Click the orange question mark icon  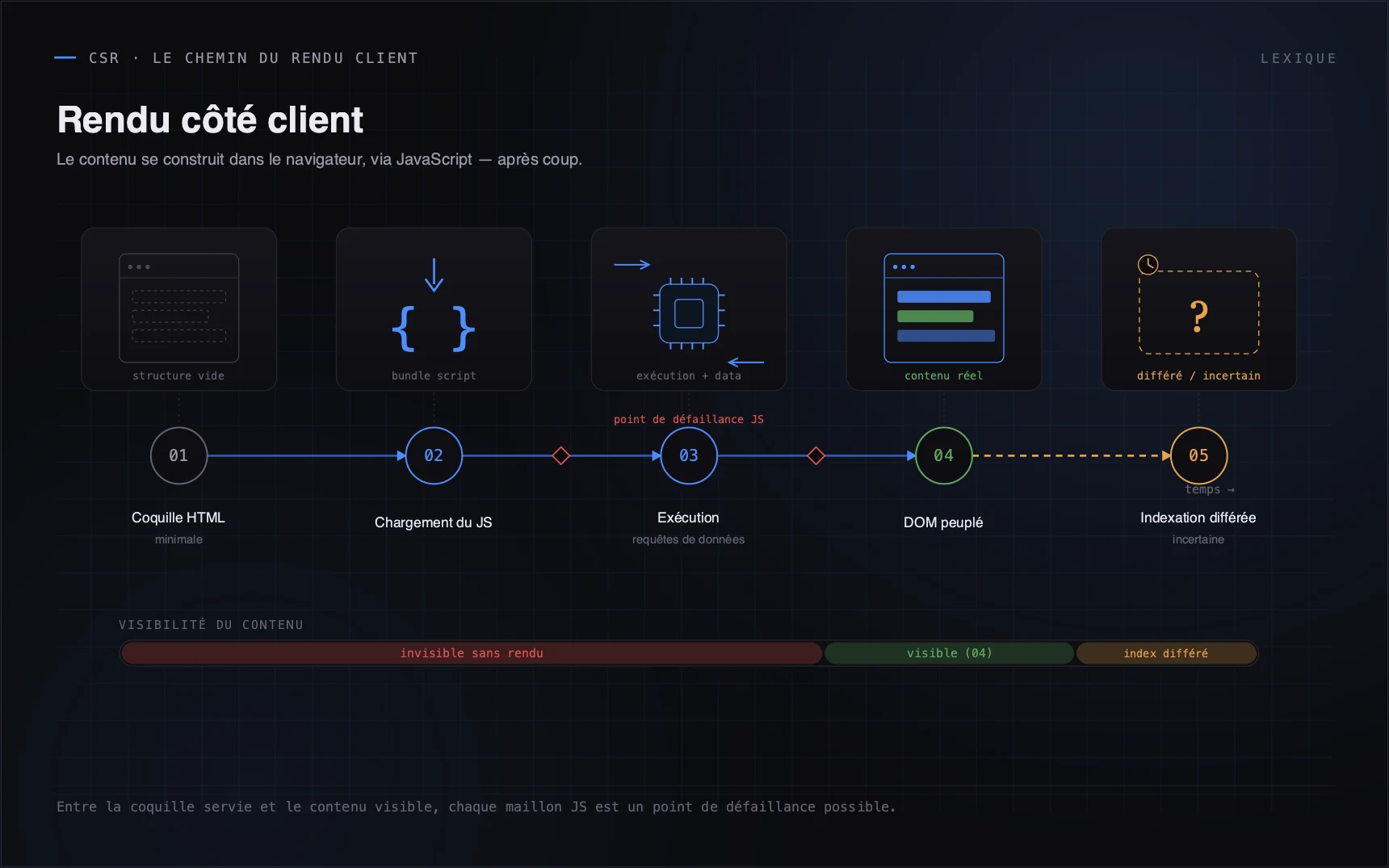[1199, 316]
